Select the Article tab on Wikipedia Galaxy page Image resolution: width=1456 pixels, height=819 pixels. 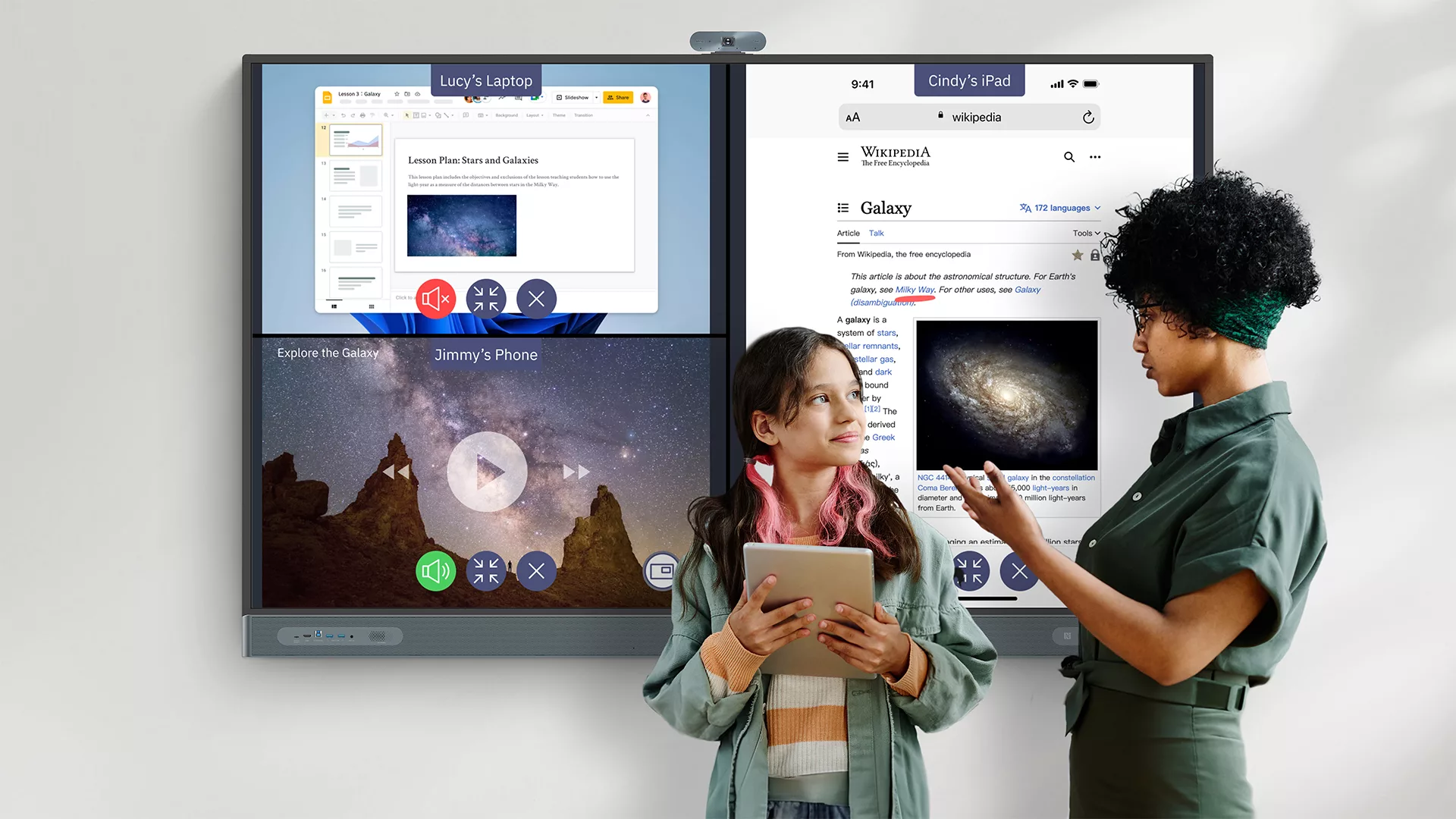point(847,233)
